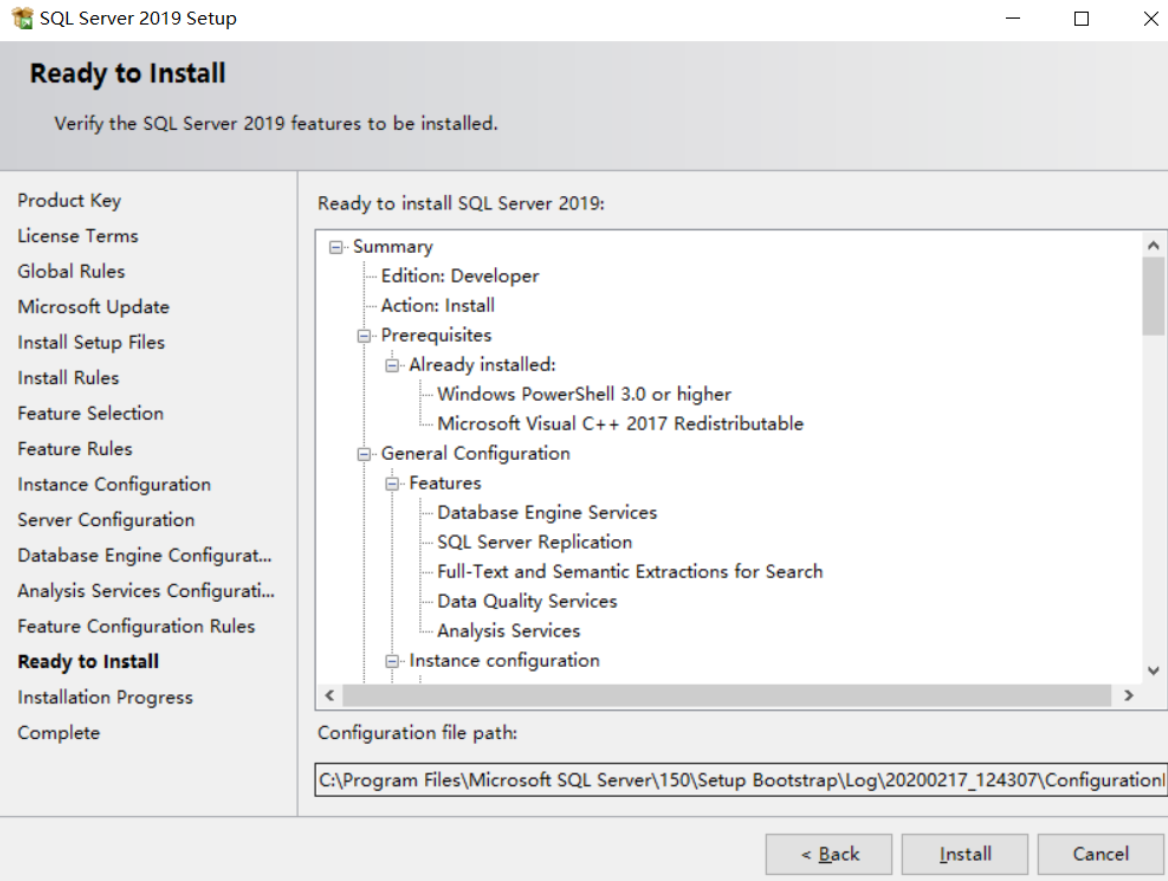The height and width of the screenshot is (881, 1168).
Task: Select Analysis Services Configuration step
Action: click(x=146, y=590)
